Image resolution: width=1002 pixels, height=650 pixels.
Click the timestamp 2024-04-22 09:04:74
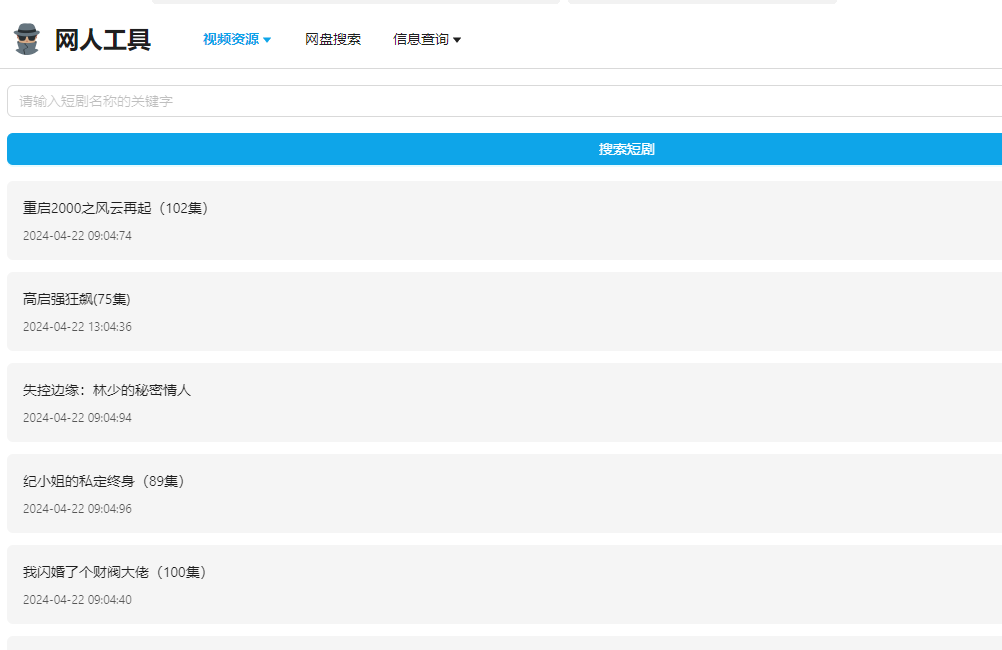point(77,236)
